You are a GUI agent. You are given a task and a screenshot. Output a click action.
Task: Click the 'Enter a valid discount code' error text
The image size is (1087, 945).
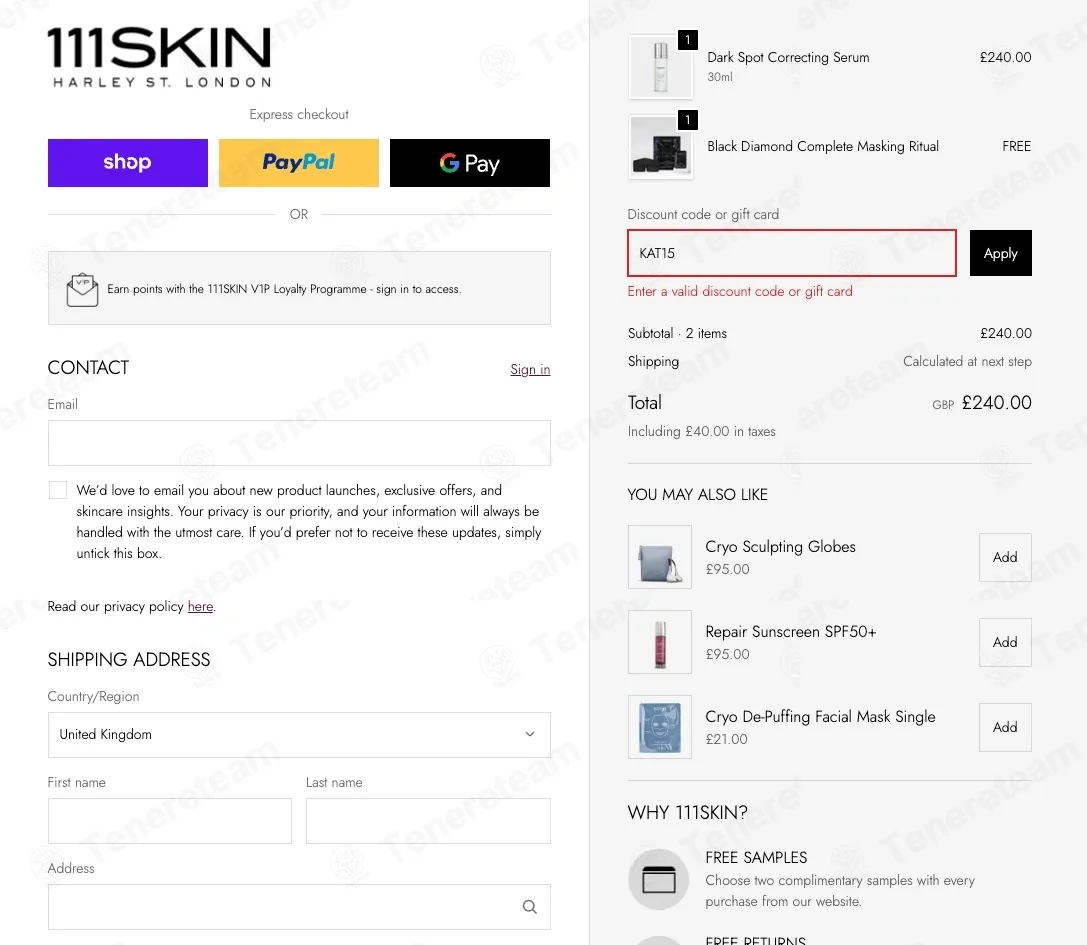(x=740, y=292)
